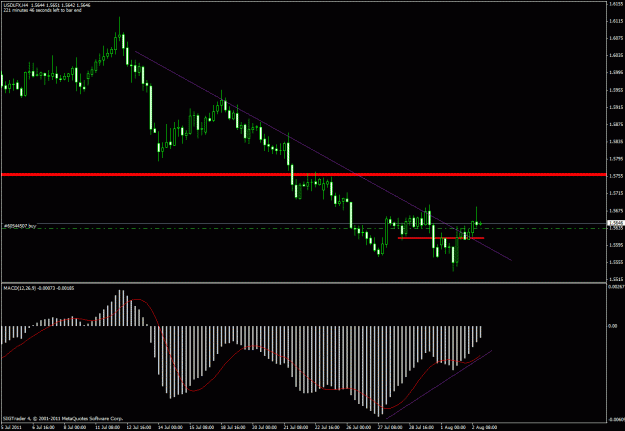Select the thick red horizontal resistance line

click(303, 175)
